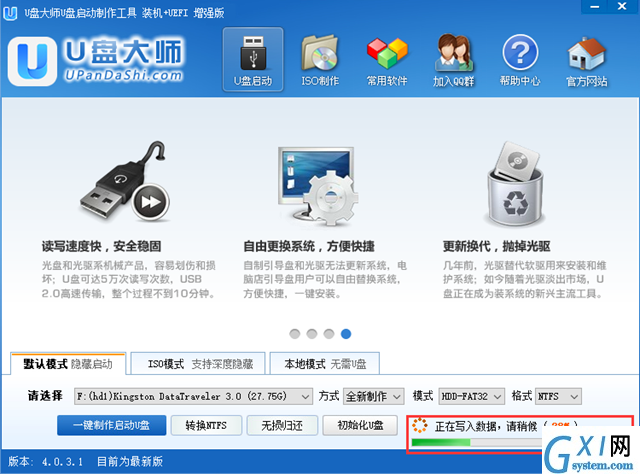
Task: Click the 转换NTFS button
Action: coord(206,425)
